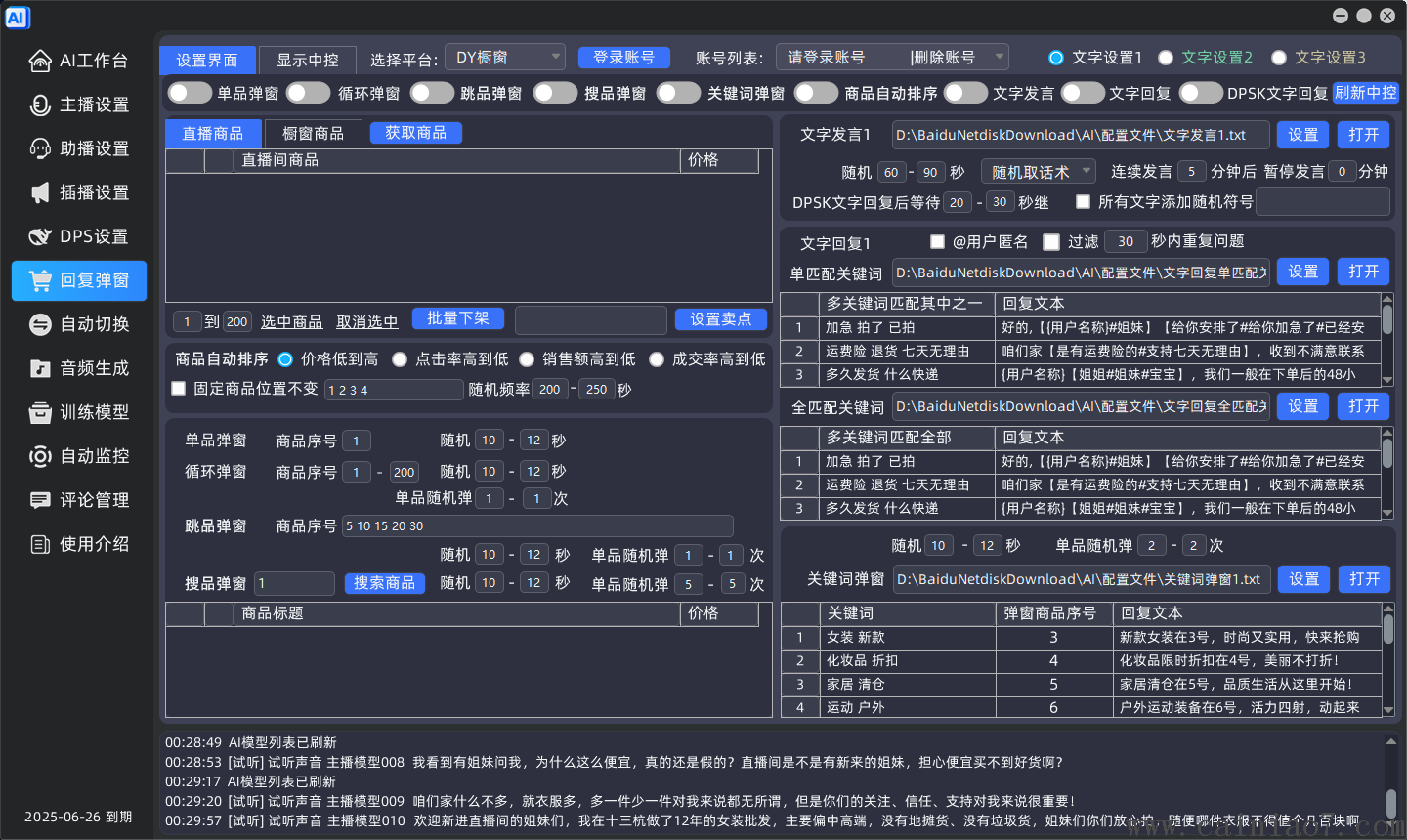Open the 音频生成 panel
This screenshot has width=1407, height=840.
[x=78, y=367]
